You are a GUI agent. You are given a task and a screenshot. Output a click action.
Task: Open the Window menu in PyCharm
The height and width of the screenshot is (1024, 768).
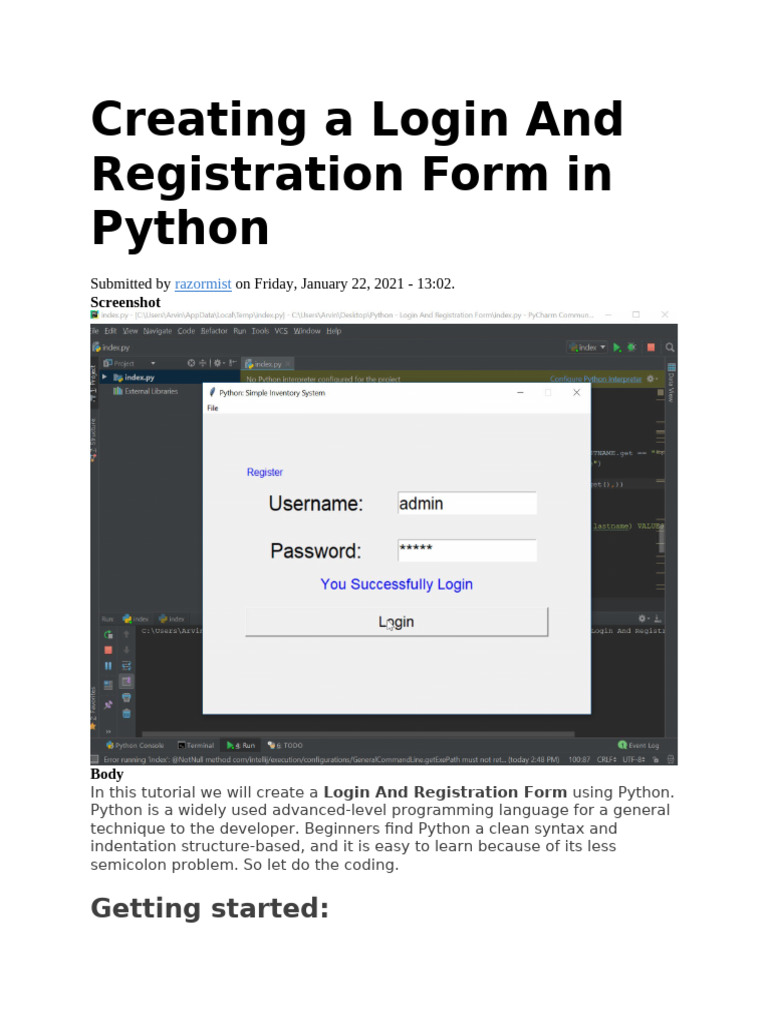(307, 331)
